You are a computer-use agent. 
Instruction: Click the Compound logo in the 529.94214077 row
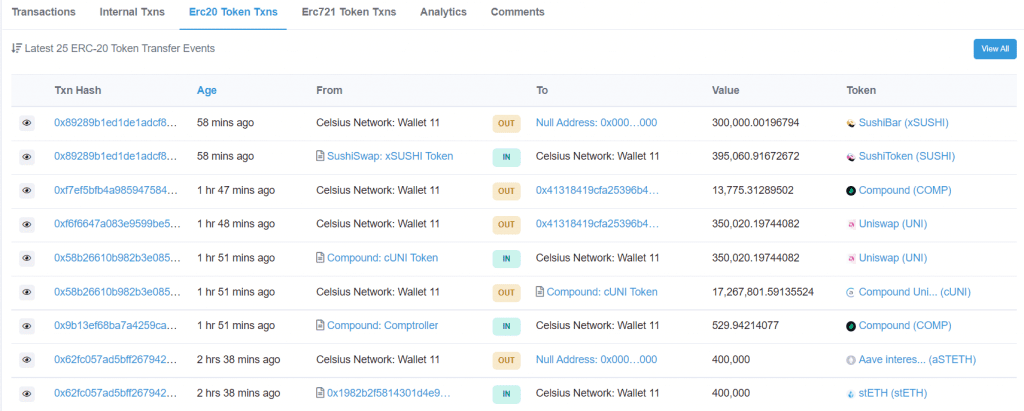coord(851,325)
